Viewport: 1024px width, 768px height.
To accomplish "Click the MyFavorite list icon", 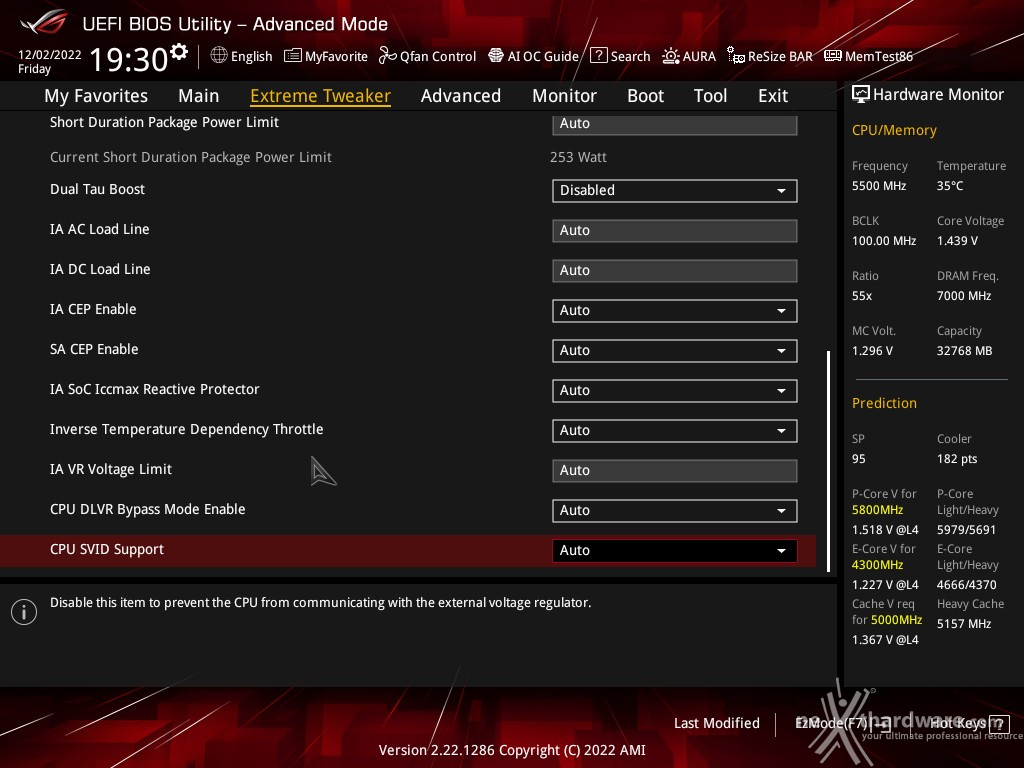I will [293, 56].
